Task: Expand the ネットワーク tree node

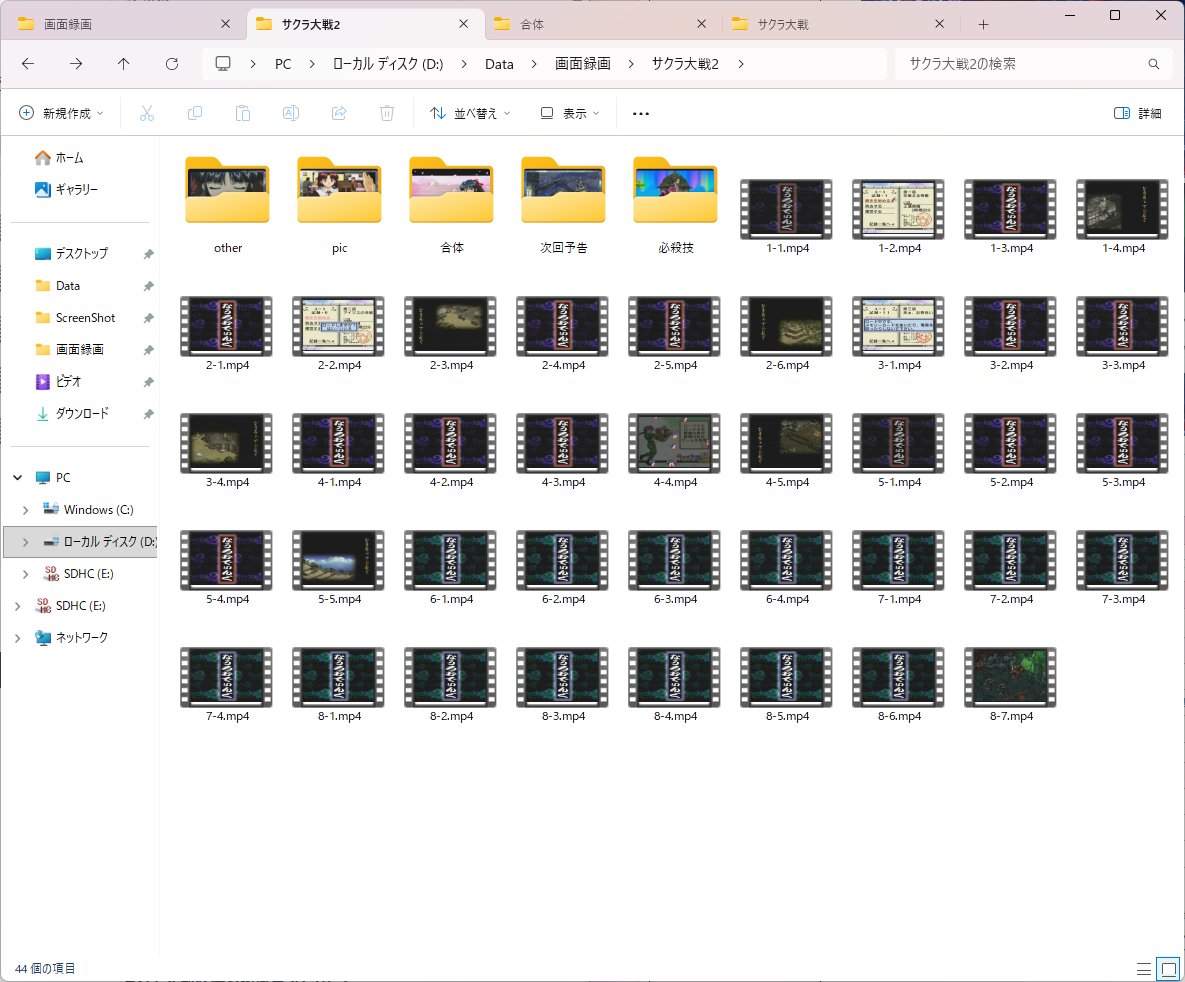Action: [17, 638]
